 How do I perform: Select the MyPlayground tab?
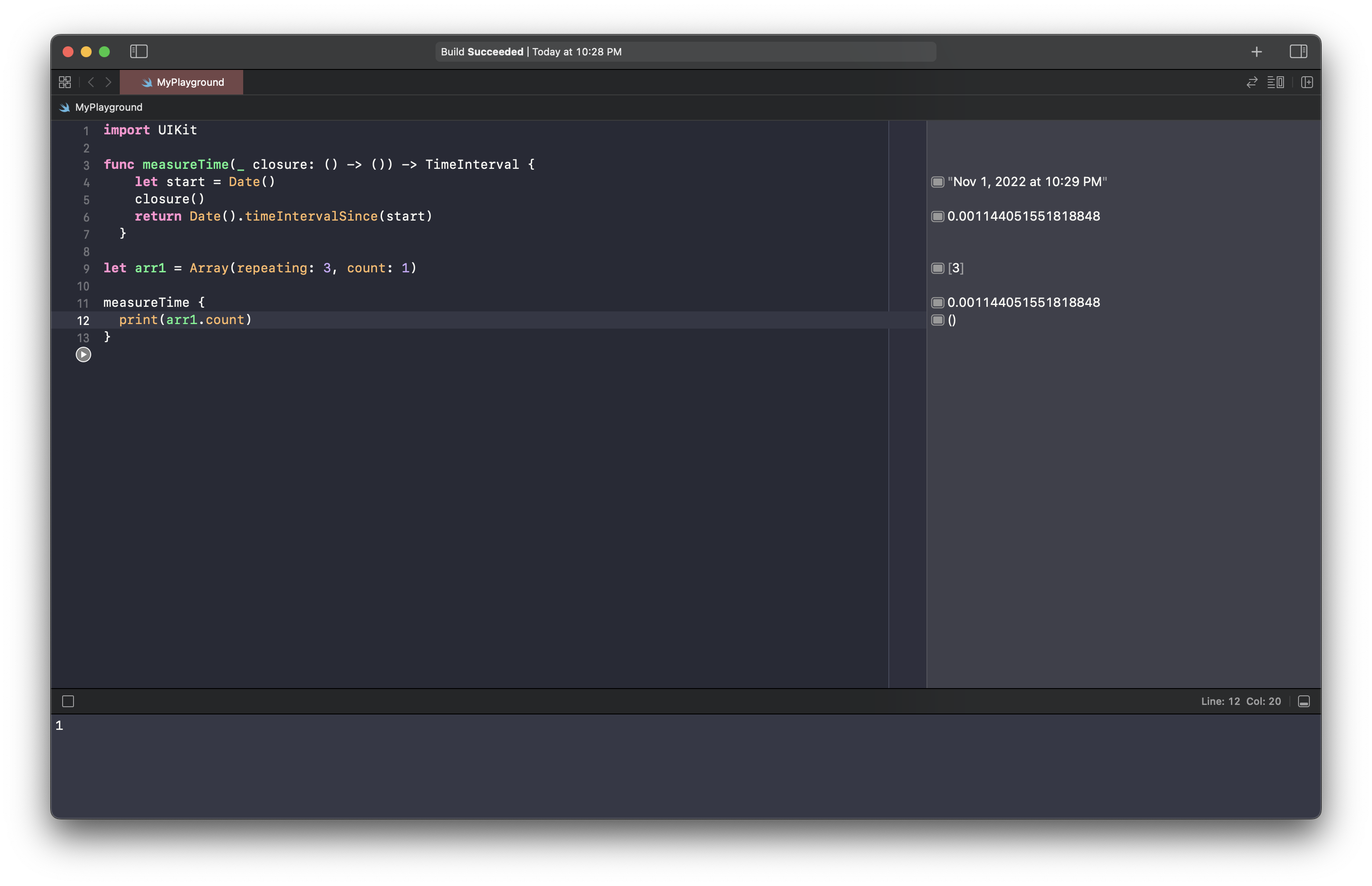tap(181, 82)
